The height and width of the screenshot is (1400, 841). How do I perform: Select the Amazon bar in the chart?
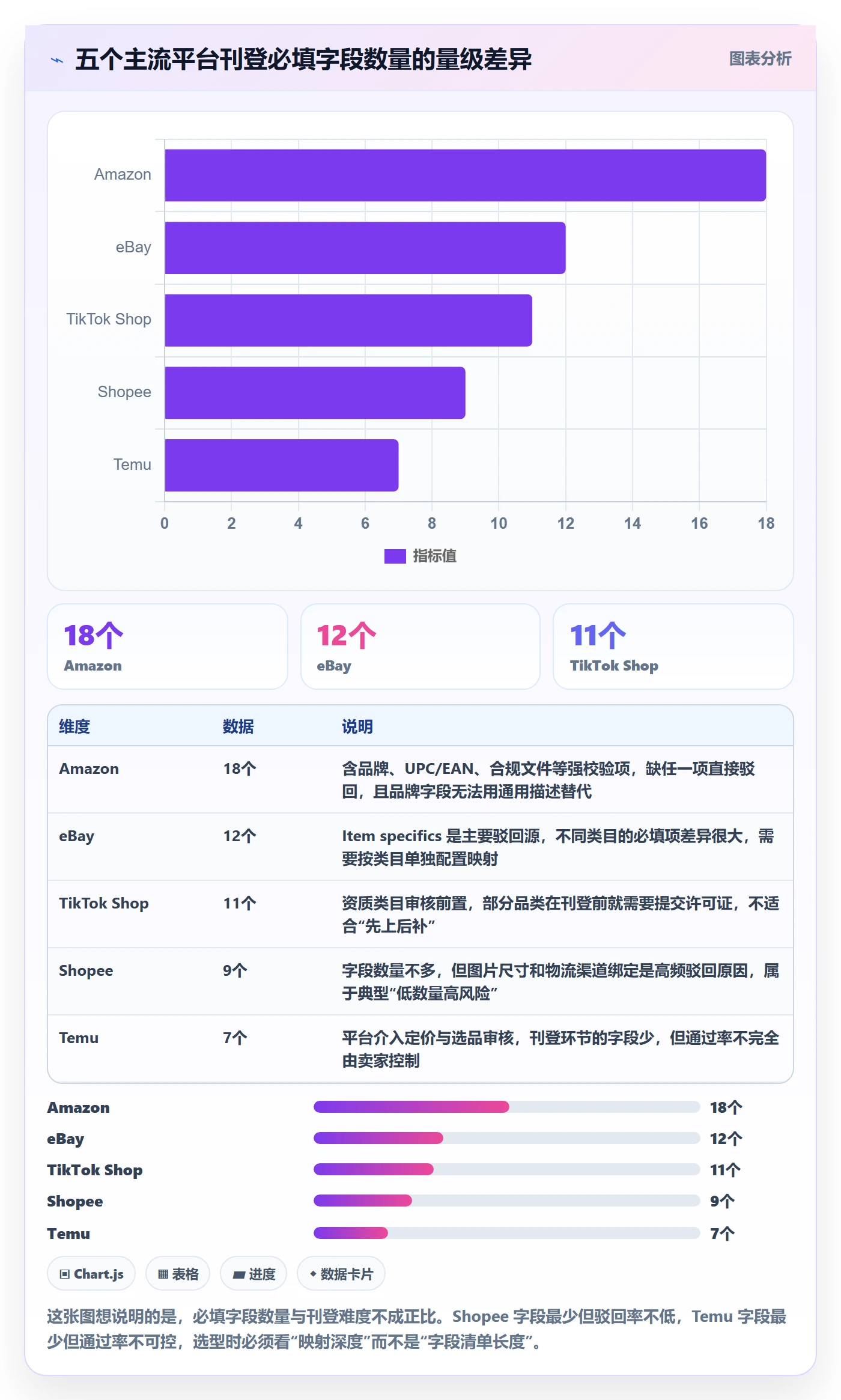click(465, 175)
